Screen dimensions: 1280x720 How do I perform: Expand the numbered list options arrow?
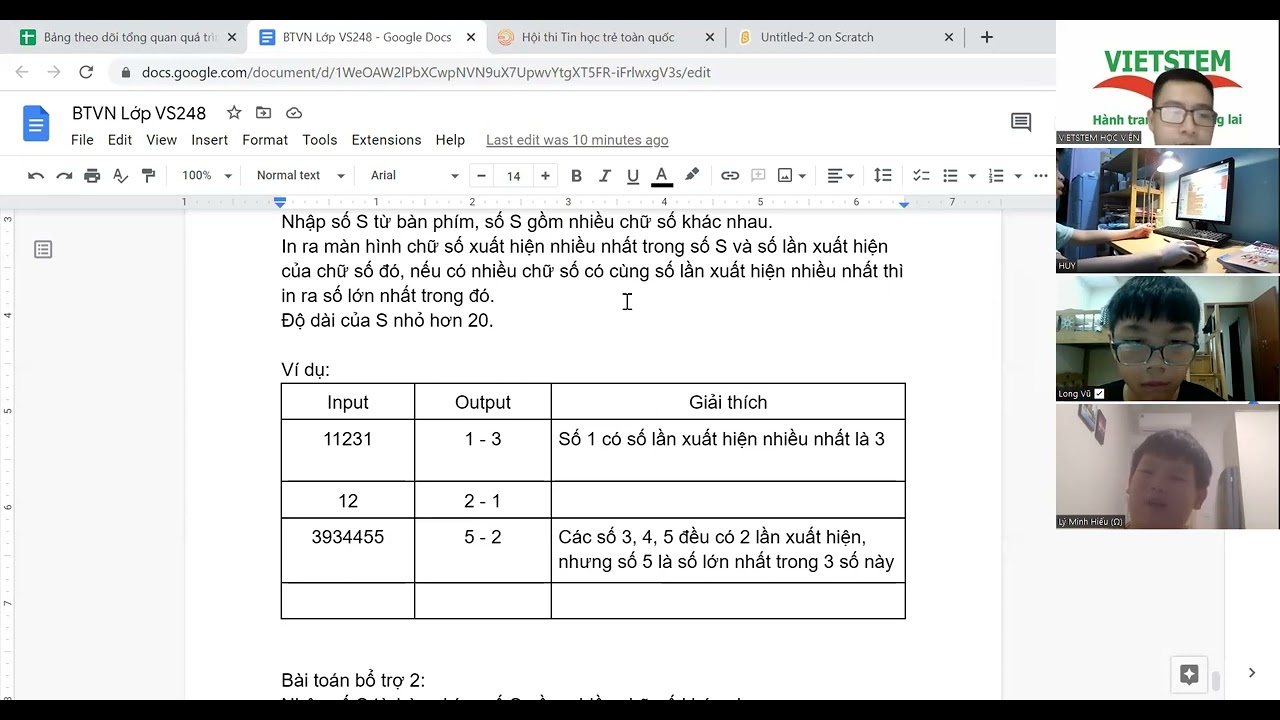coord(1018,176)
